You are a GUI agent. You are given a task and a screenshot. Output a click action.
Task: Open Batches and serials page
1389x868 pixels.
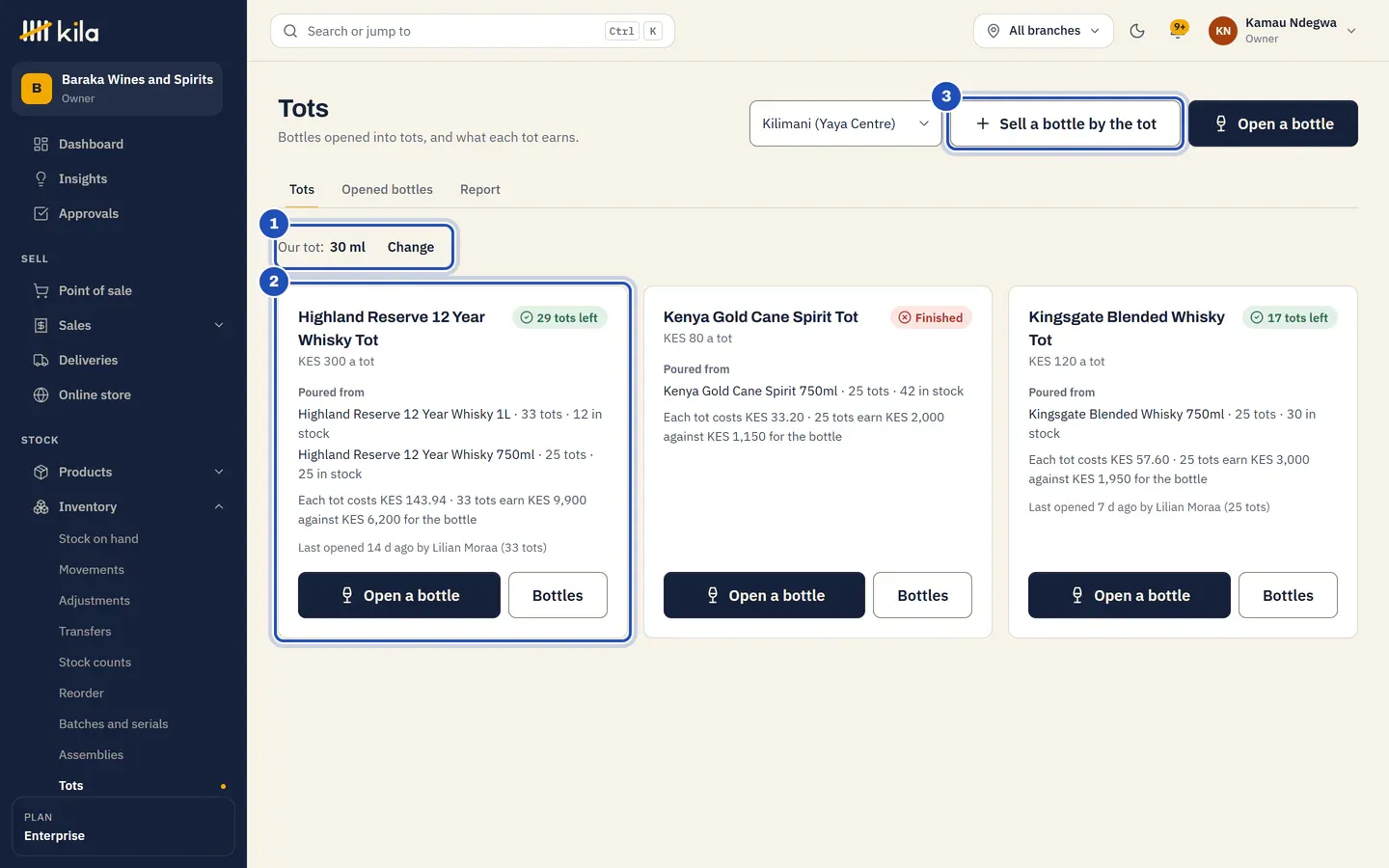coord(113,723)
